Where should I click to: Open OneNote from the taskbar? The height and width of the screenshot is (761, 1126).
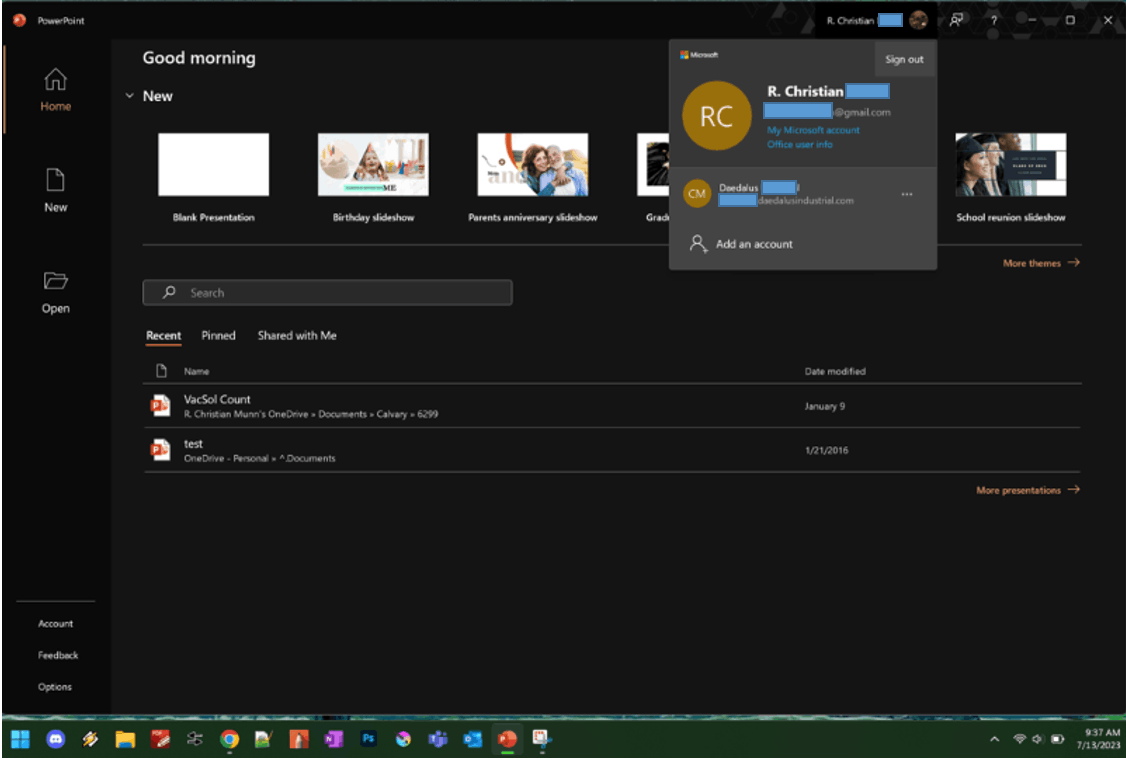pyautogui.click(x=333, y=739)
